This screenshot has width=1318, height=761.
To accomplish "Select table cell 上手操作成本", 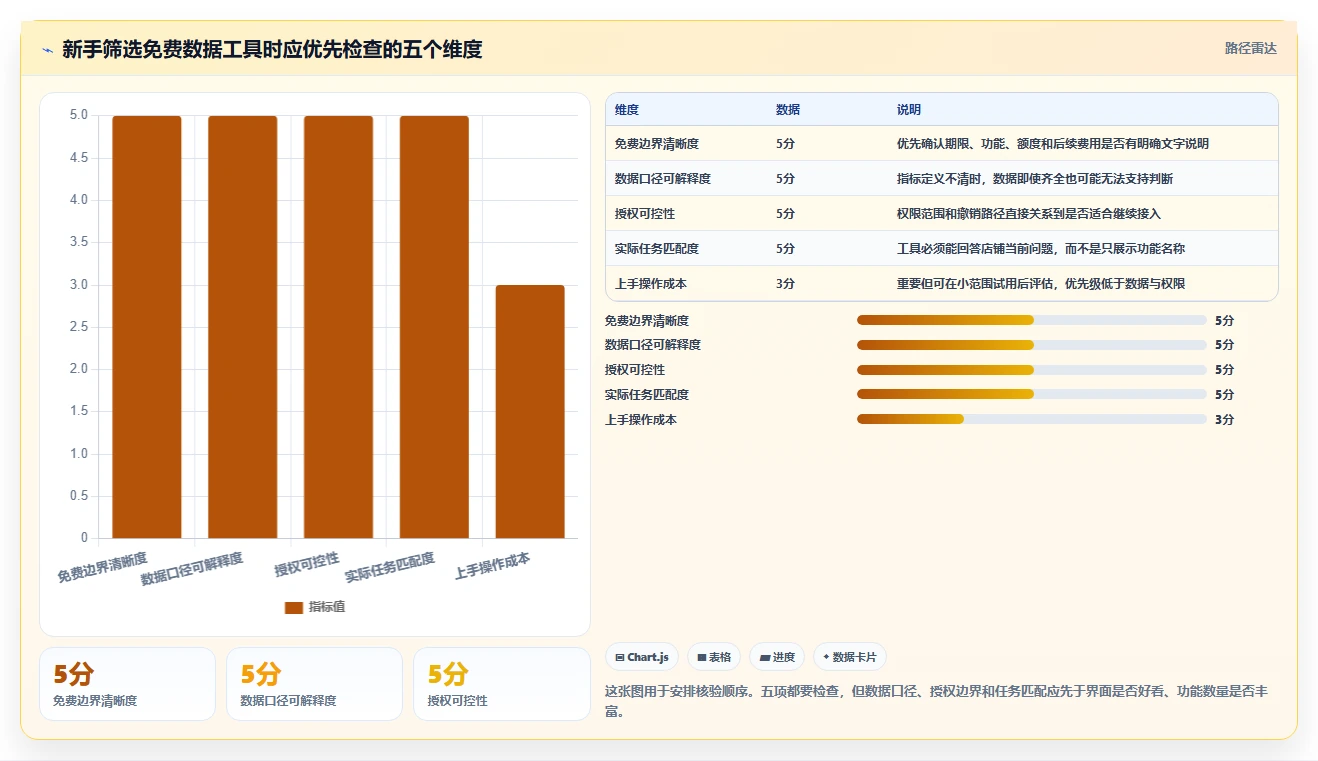I will (x=651, y=284).
